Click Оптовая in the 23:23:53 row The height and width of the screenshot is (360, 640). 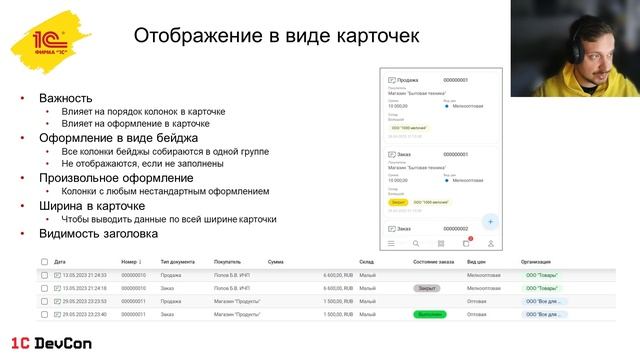click(476, 302)
